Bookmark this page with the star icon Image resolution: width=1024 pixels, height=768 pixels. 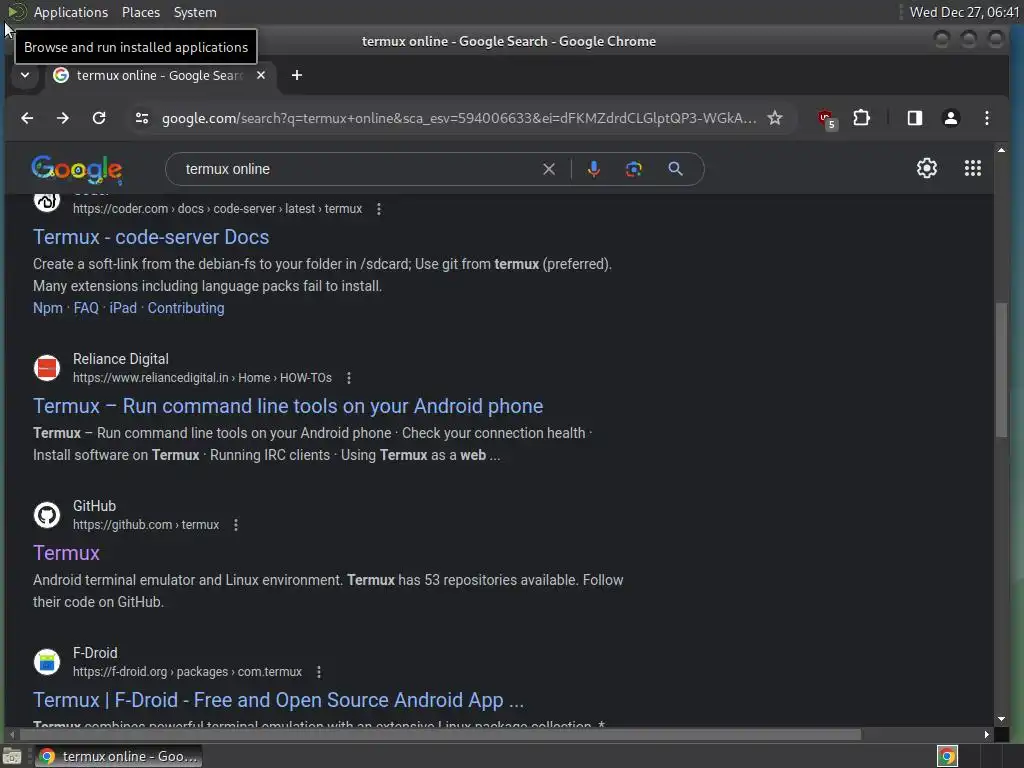pyautogui.click(x=775, y=118)
